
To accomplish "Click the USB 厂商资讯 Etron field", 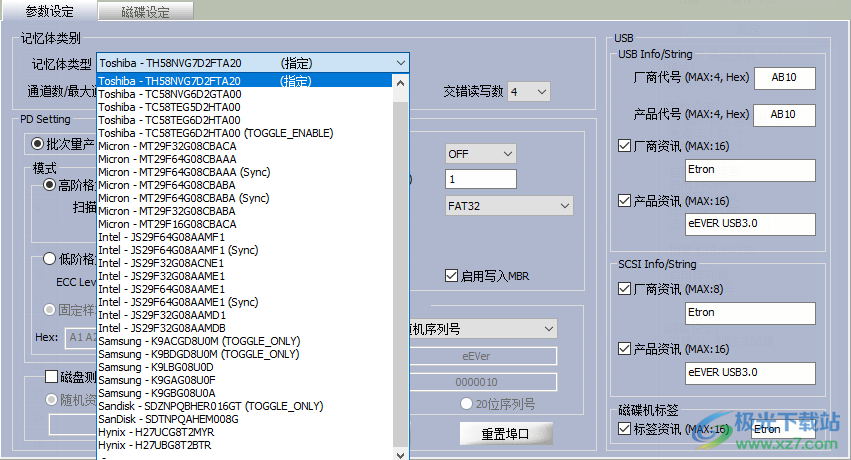I will pos(750,170).
